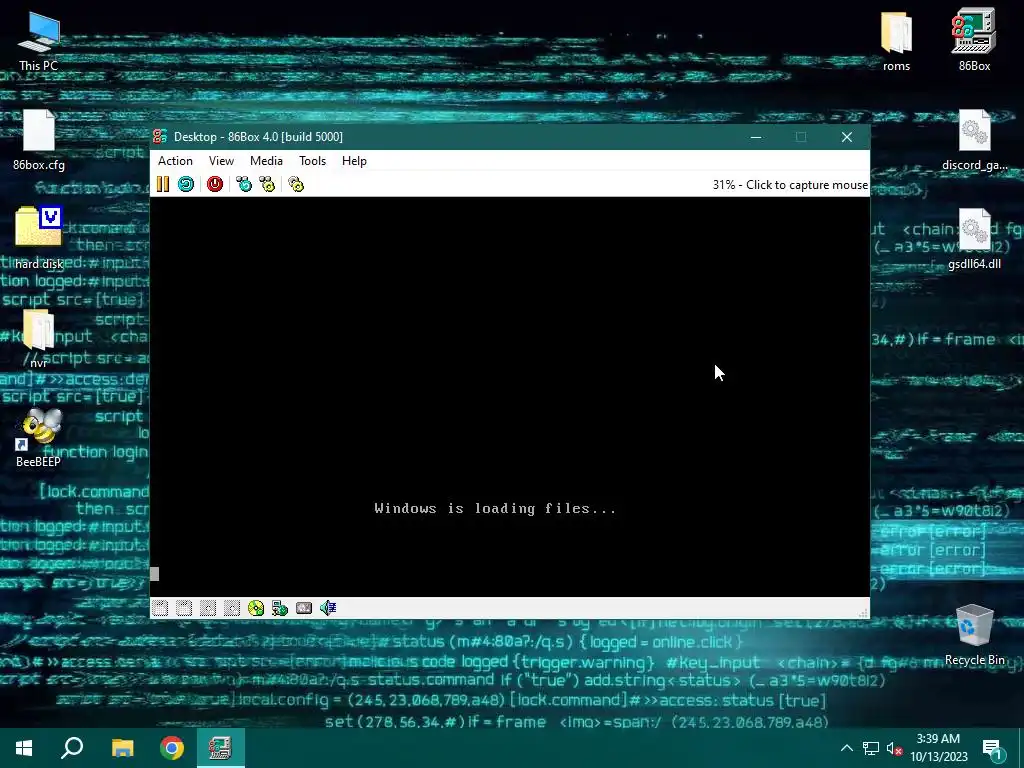1024x768 pixels.
Task: Click the gray hard disk status icon
Action: [x=304, y=608]
